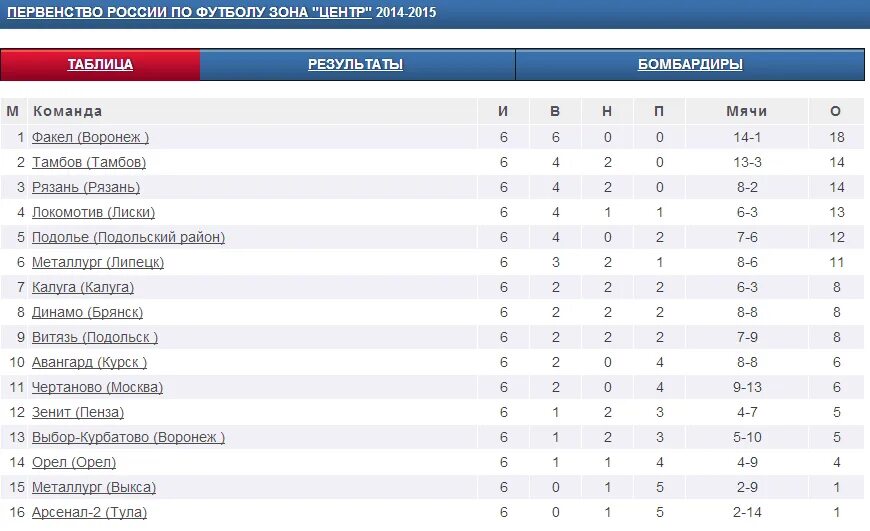Screen dimensions: 870x531
Task: Select the Витязь (Подольск) team link
Action: pos(95,337)
